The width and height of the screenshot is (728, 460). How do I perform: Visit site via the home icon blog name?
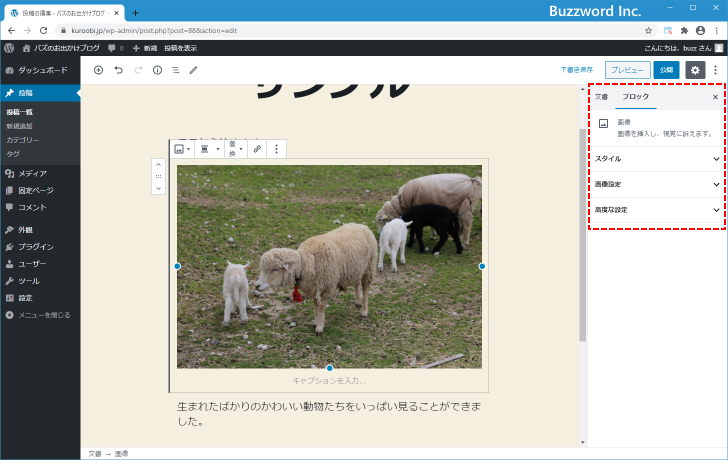click(x=61, y=48)
